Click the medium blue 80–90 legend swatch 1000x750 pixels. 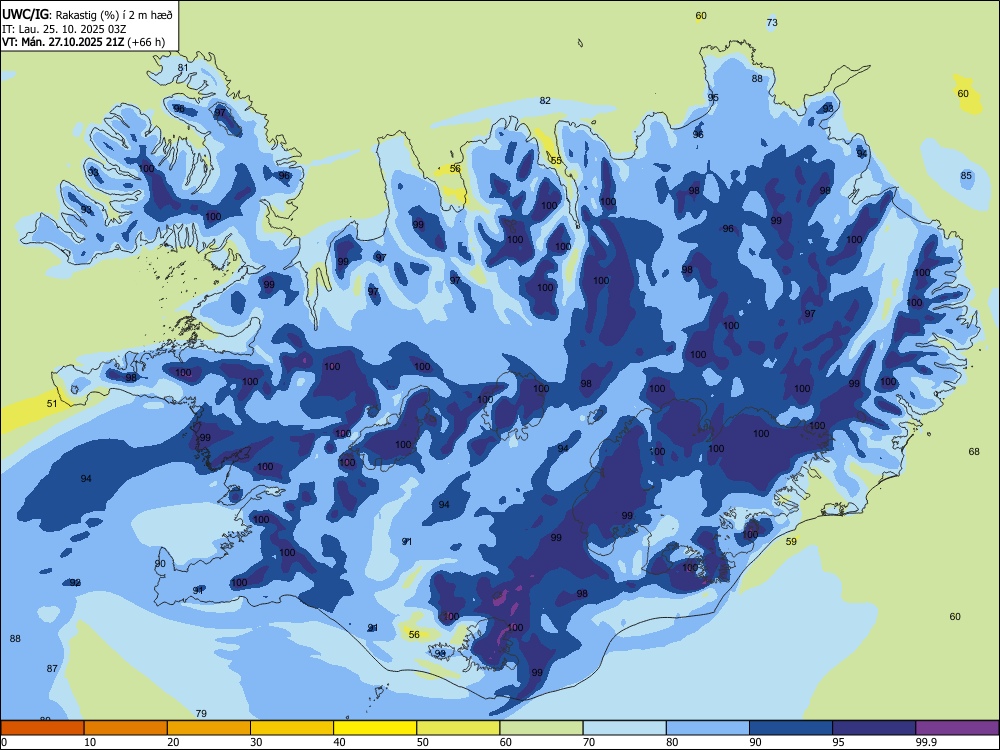[x=708, y=728]
